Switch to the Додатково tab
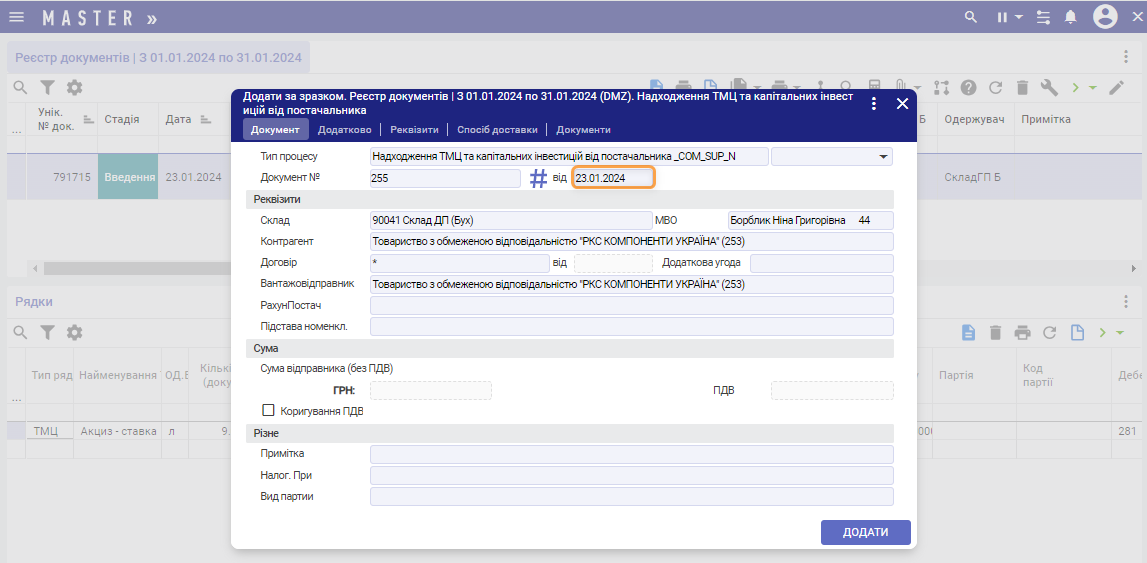1147x563 pixels. coord(344,130)
